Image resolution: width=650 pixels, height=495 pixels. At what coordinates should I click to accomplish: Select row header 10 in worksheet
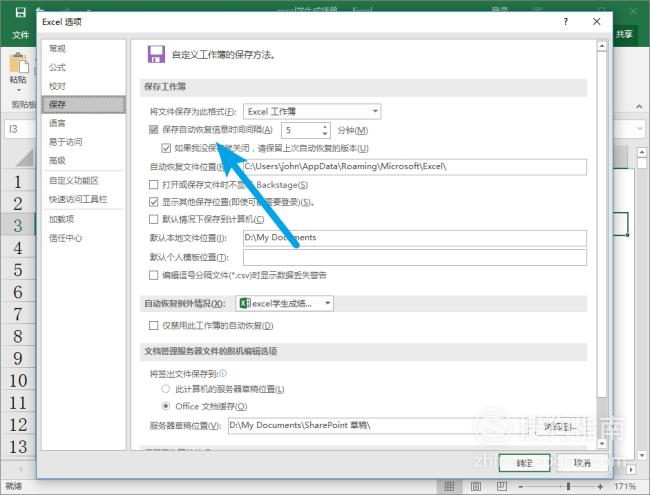18,381
